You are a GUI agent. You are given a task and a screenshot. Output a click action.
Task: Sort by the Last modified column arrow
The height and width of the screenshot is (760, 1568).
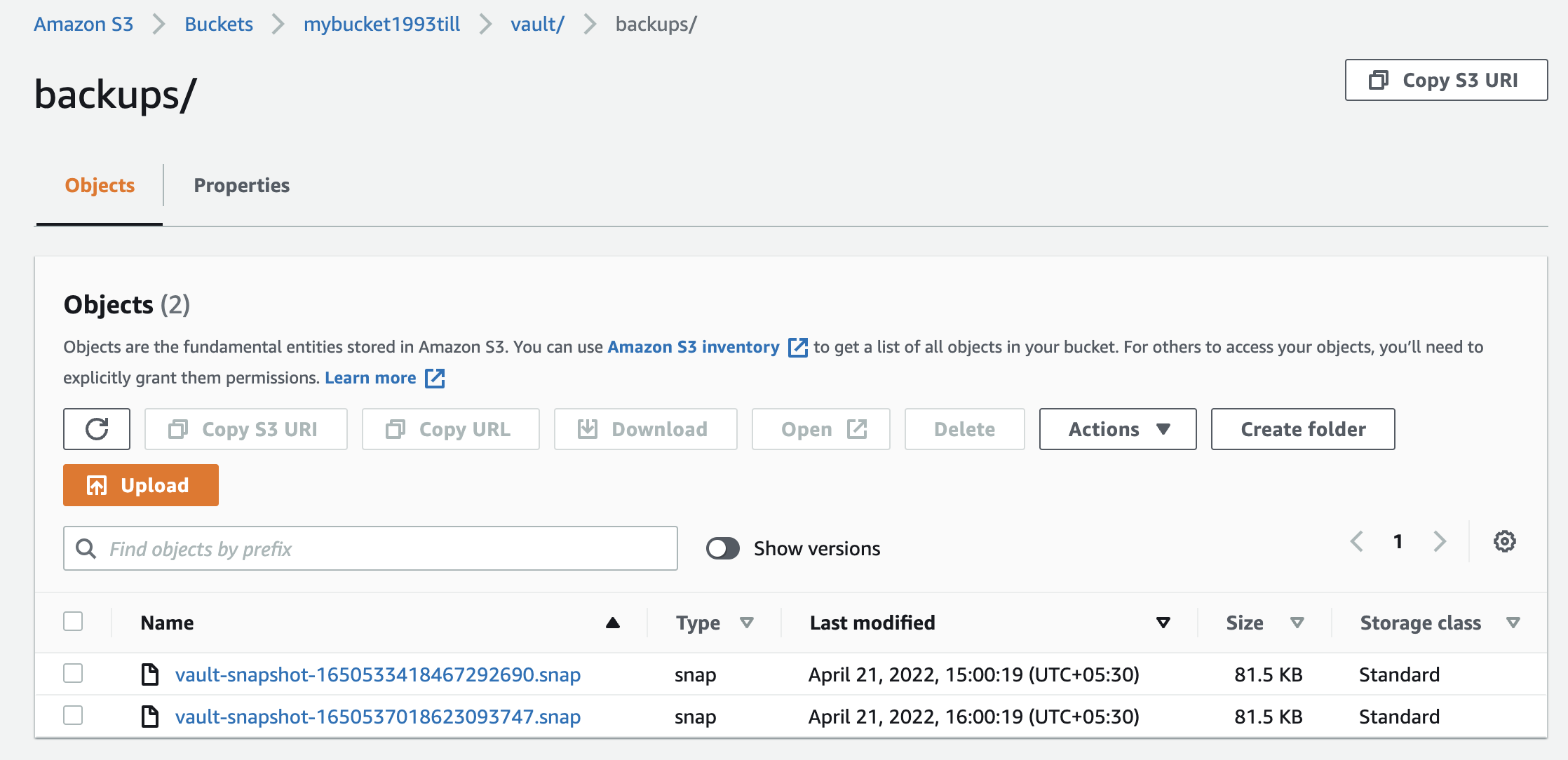click(x=1163, y=623)
